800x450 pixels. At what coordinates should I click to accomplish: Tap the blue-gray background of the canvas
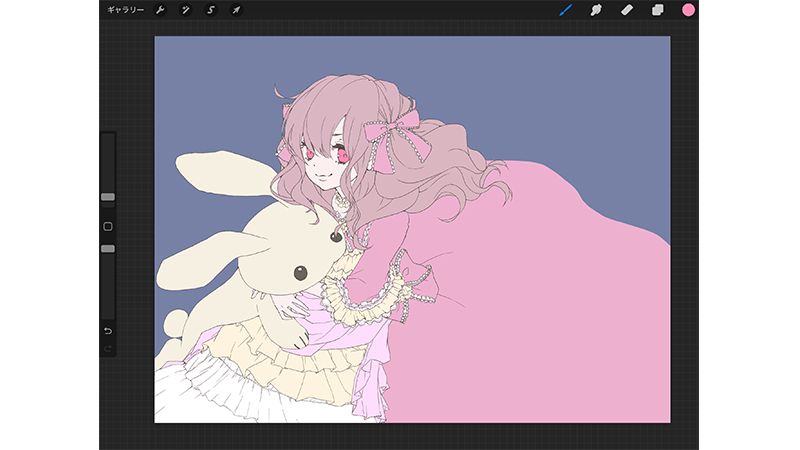coord(220,90)
